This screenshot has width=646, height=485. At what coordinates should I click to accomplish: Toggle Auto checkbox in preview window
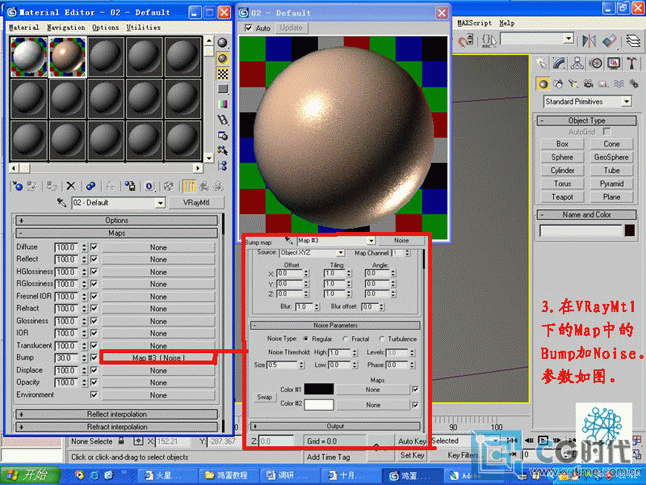[248, 28]
